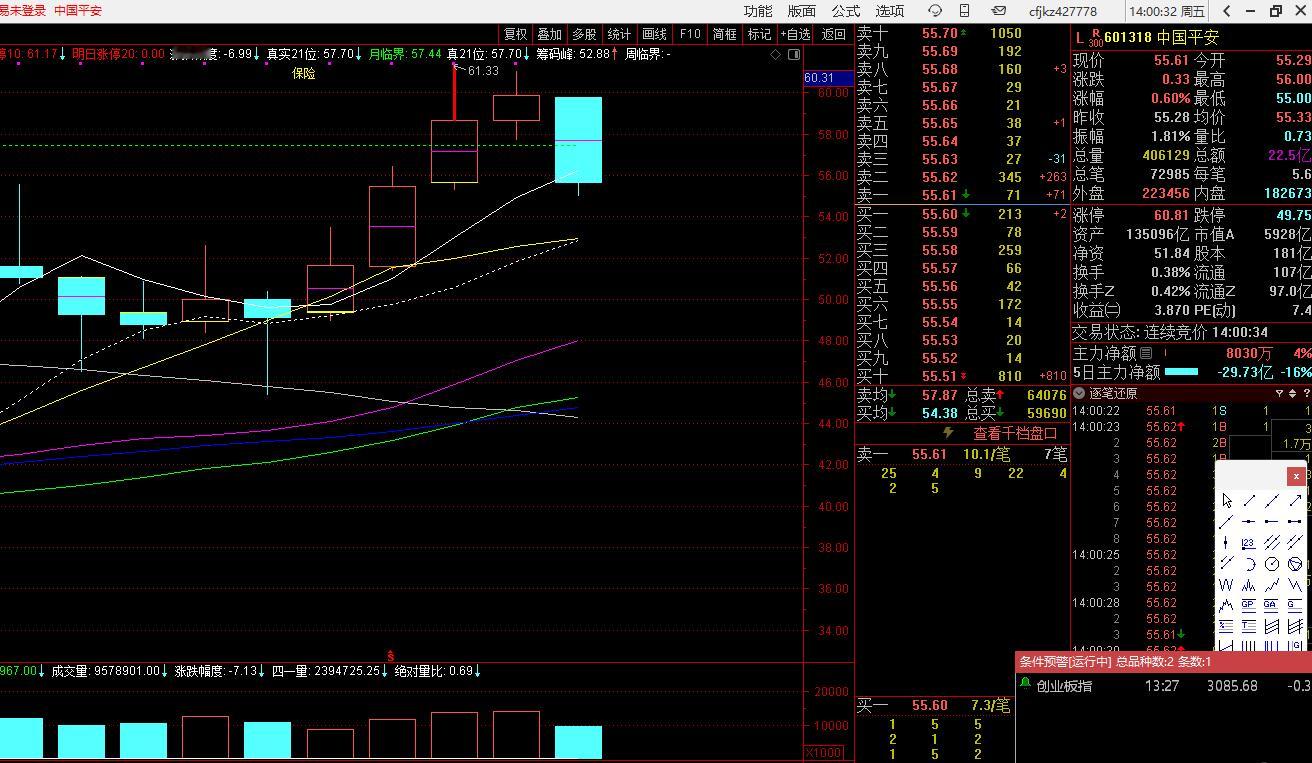Click the filter icon in 逐笔还原 header
Image resolution: width=1312 pixels, height=763 pixels.
[x=1278, y=394]
